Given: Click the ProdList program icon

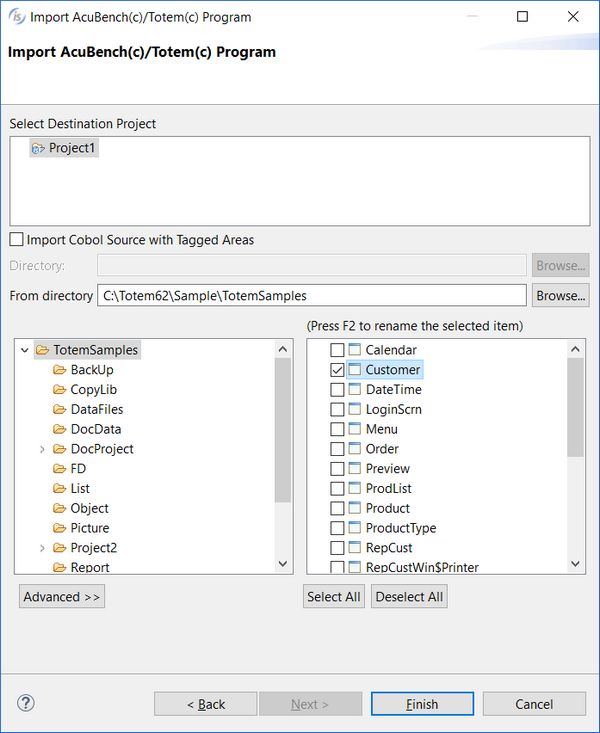Looking at the screenshot, I should (355, 488).
